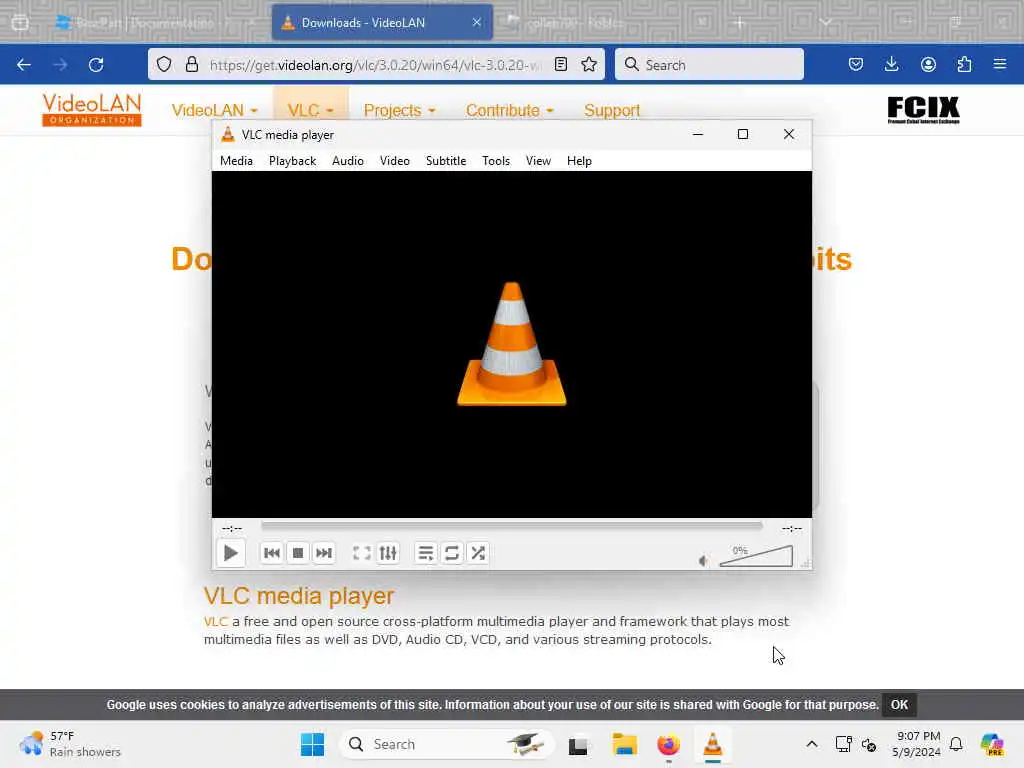This screenshot has width=1024, height=768.
Task: Show hidden system tray icons
Action: (812, 744)
